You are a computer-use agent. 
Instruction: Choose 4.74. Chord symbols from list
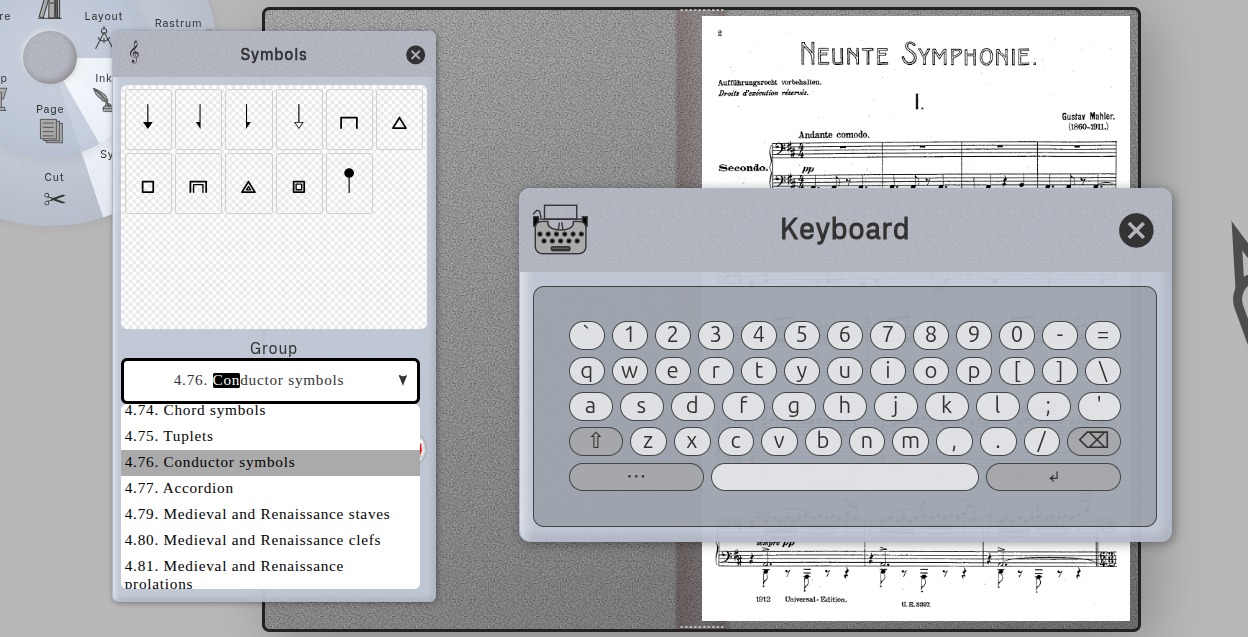[x=270, y=411]
